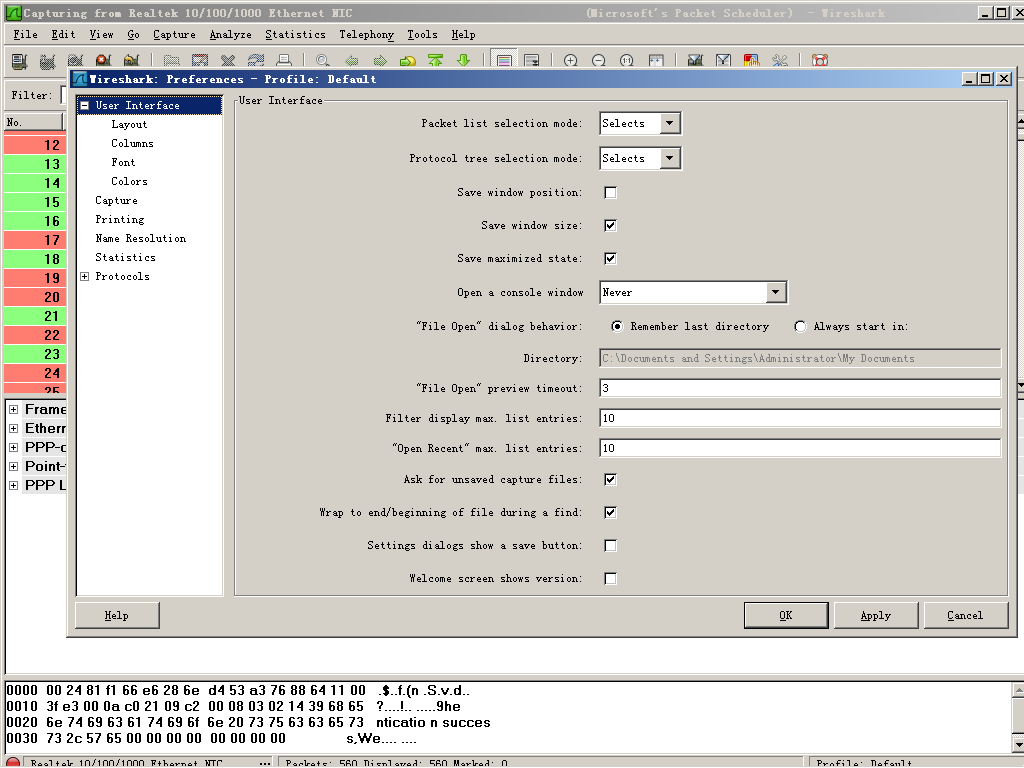Toggle Ask for unsaved capture files checkbox
The width and height of the screenshot is (1024, 768).
[611, 479]
